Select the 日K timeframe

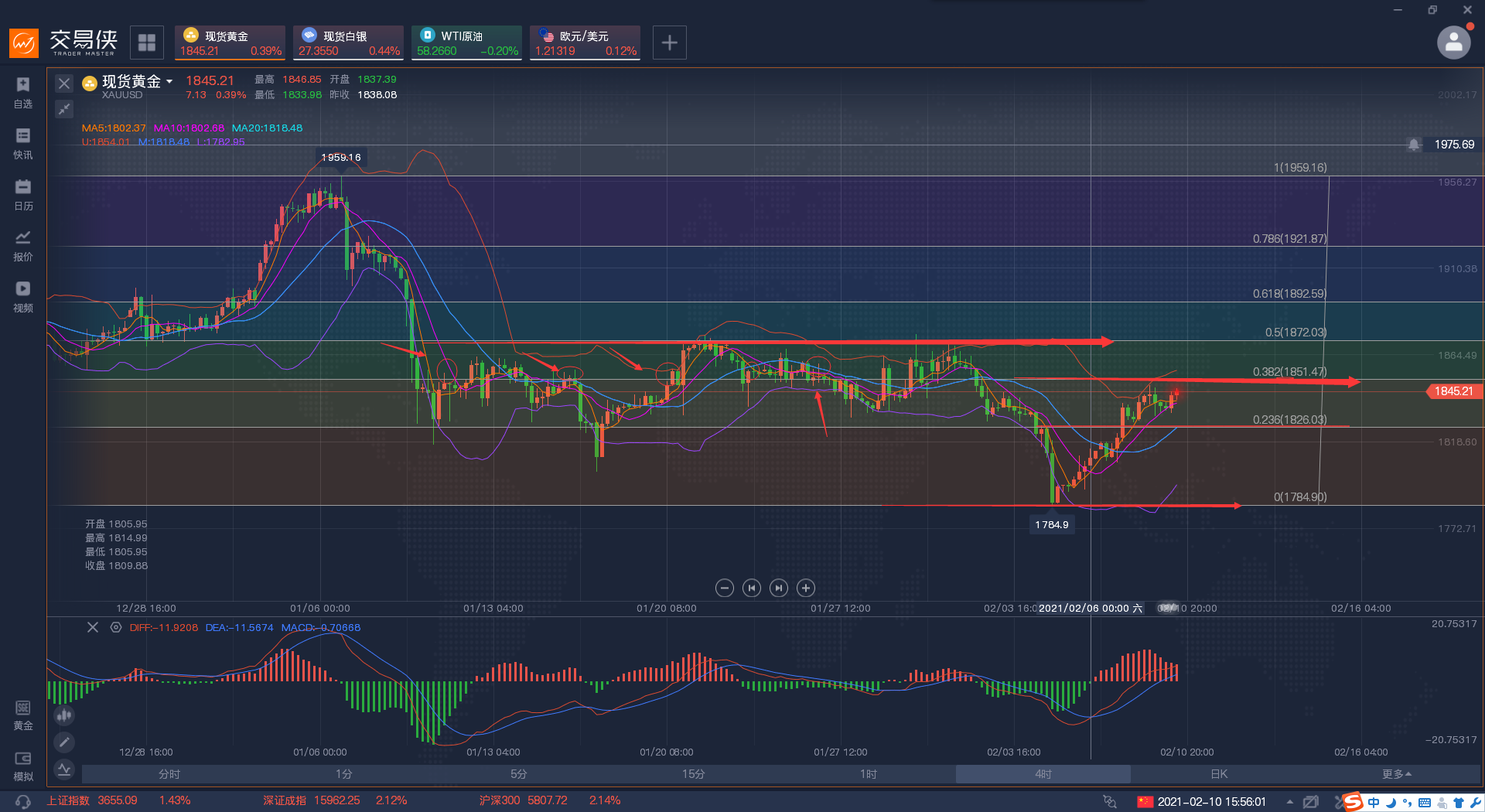click(1219, 774)
